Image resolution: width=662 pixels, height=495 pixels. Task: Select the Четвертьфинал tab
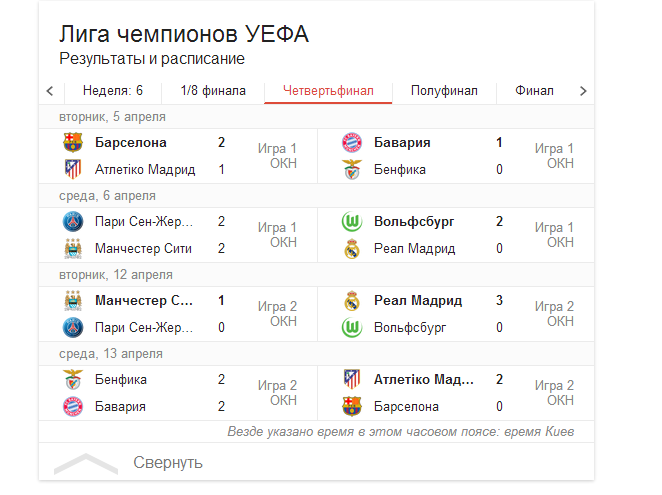(328, 91)
